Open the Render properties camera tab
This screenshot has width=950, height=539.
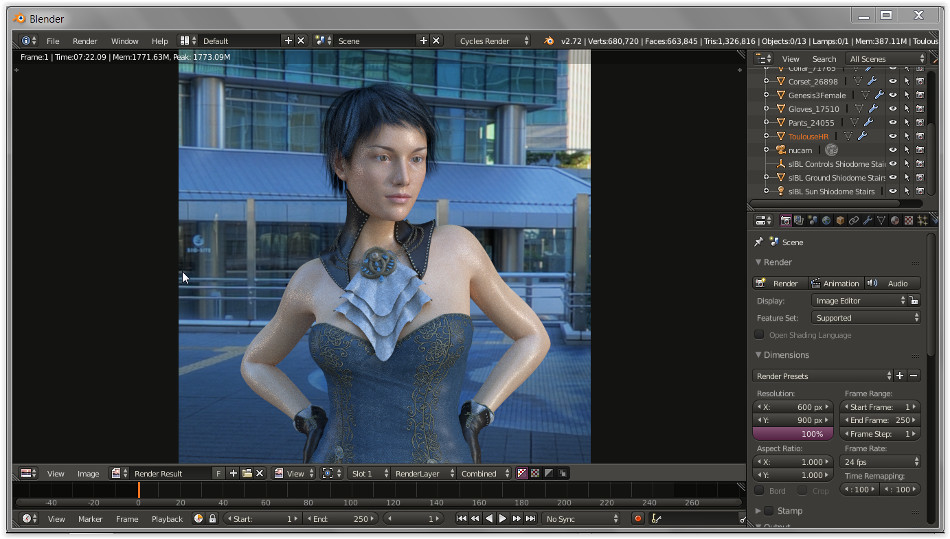786,220
